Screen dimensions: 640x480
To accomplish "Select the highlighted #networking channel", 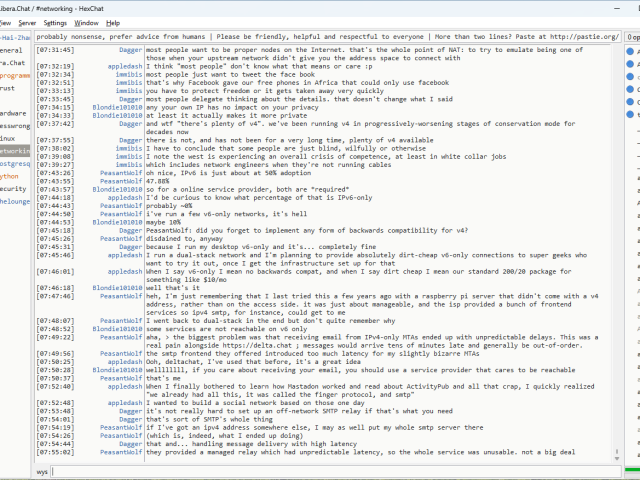I will point(15,151).
